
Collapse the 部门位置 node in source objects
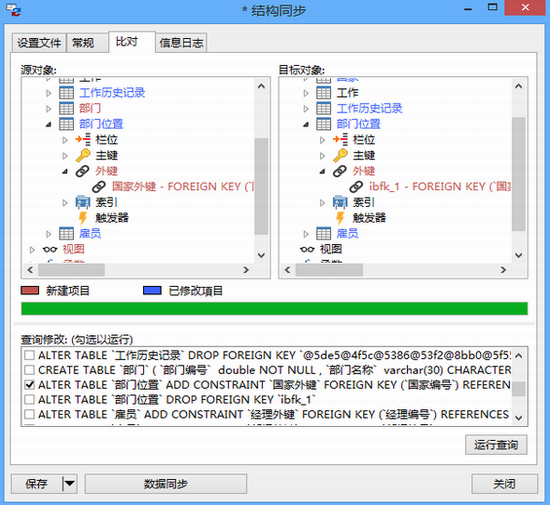(48, 124)
